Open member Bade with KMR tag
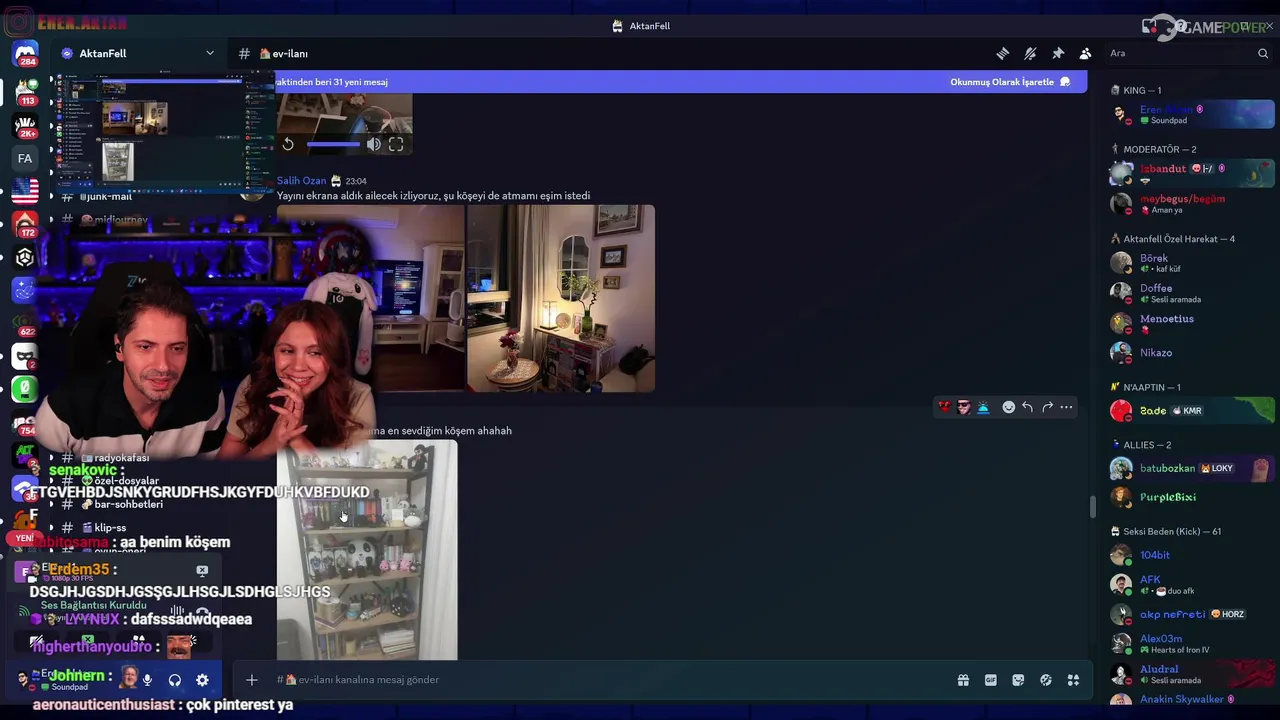This screenshot has height=720, width=1280. tap(1192, 411)
